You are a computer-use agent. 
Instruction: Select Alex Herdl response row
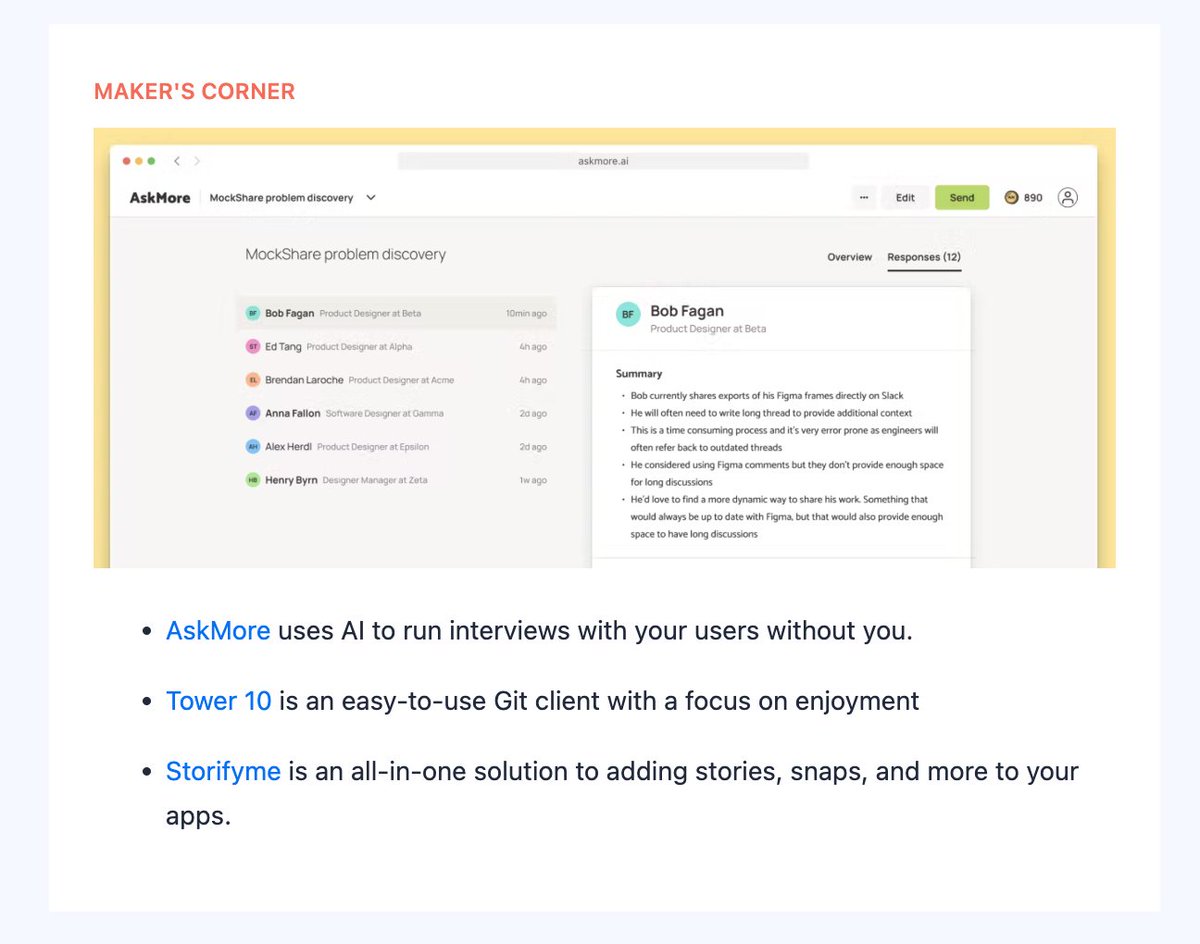point(396,447)
